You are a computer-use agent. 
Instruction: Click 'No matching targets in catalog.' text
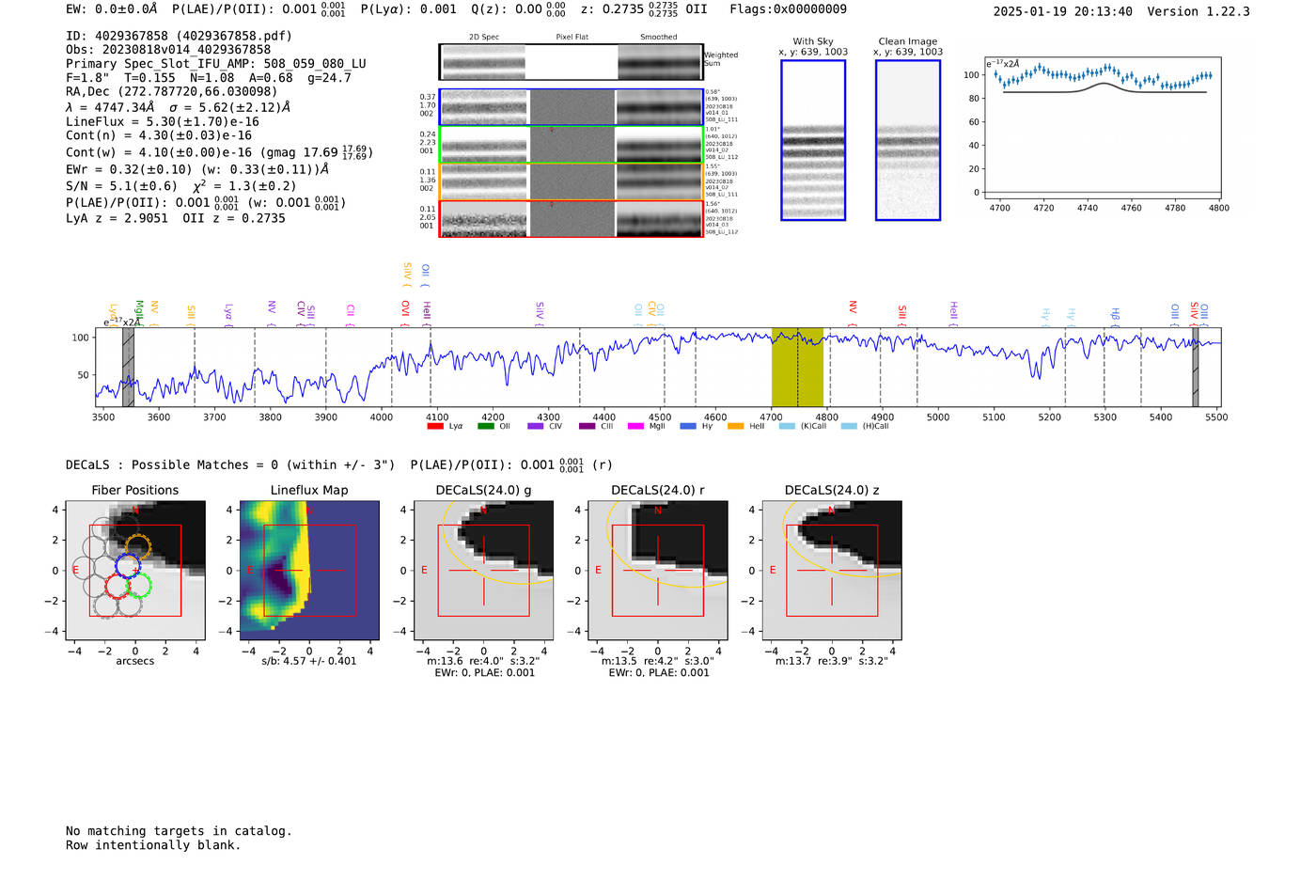(179, 831)
